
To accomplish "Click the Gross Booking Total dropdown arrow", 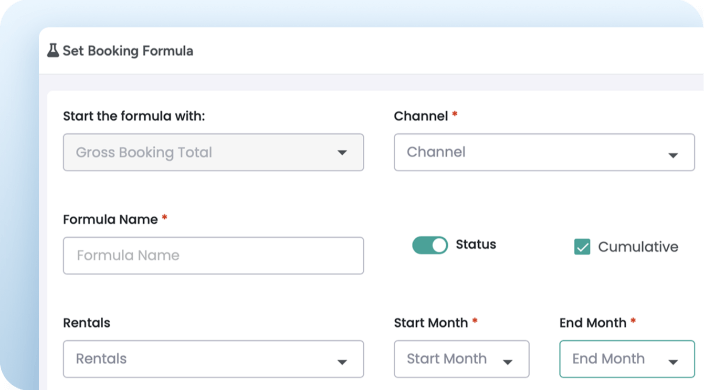I will coord(342,153).
